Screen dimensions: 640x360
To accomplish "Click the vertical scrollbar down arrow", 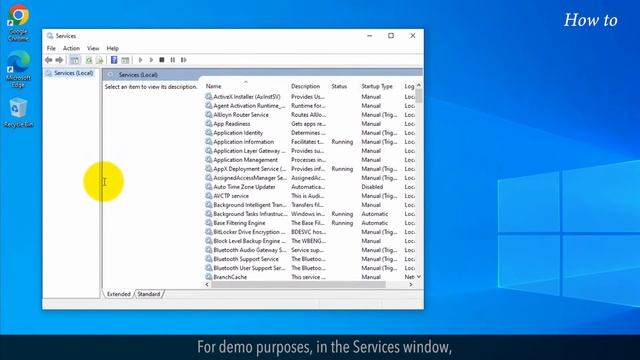I will coord(419,277).
